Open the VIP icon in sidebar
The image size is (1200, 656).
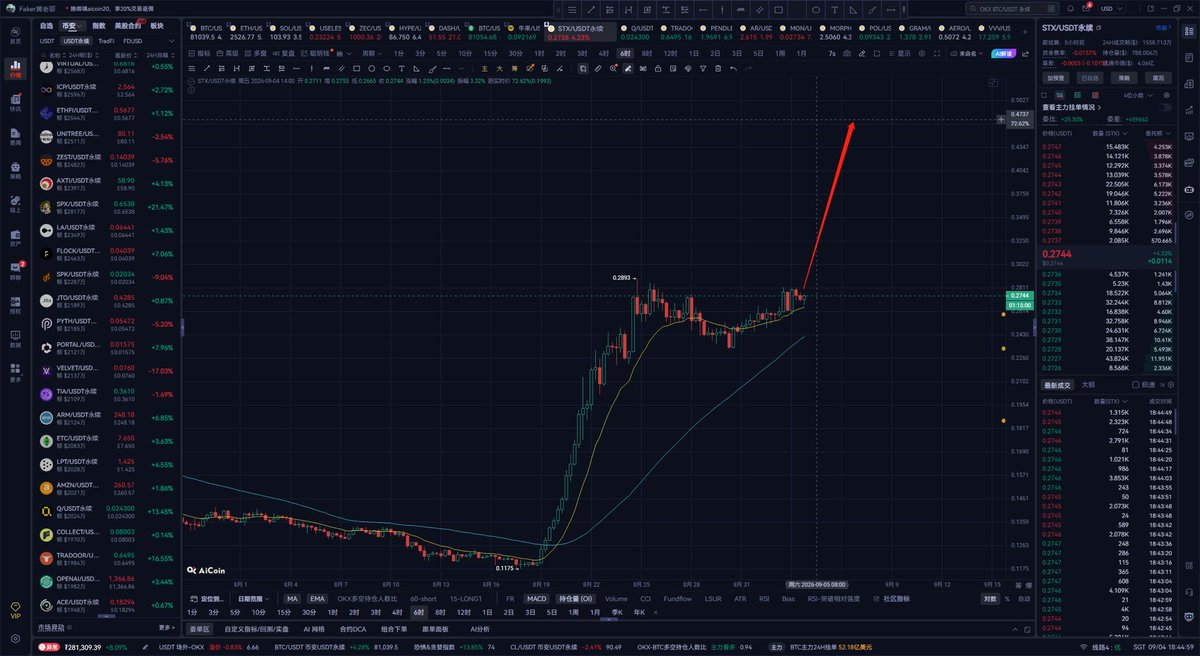tap(15, 609)
